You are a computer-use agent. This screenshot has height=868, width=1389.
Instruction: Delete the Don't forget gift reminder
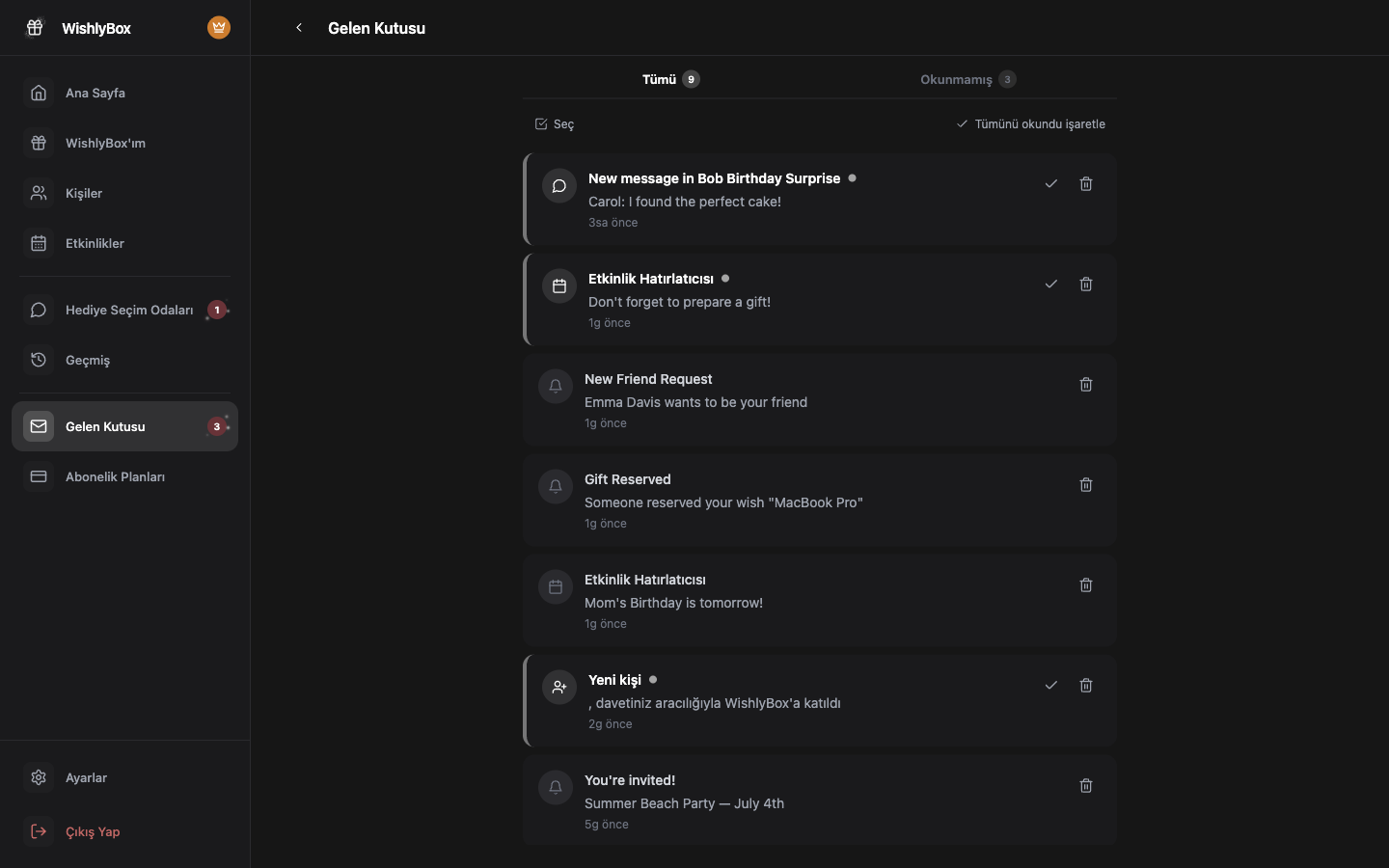point(1086,284)
